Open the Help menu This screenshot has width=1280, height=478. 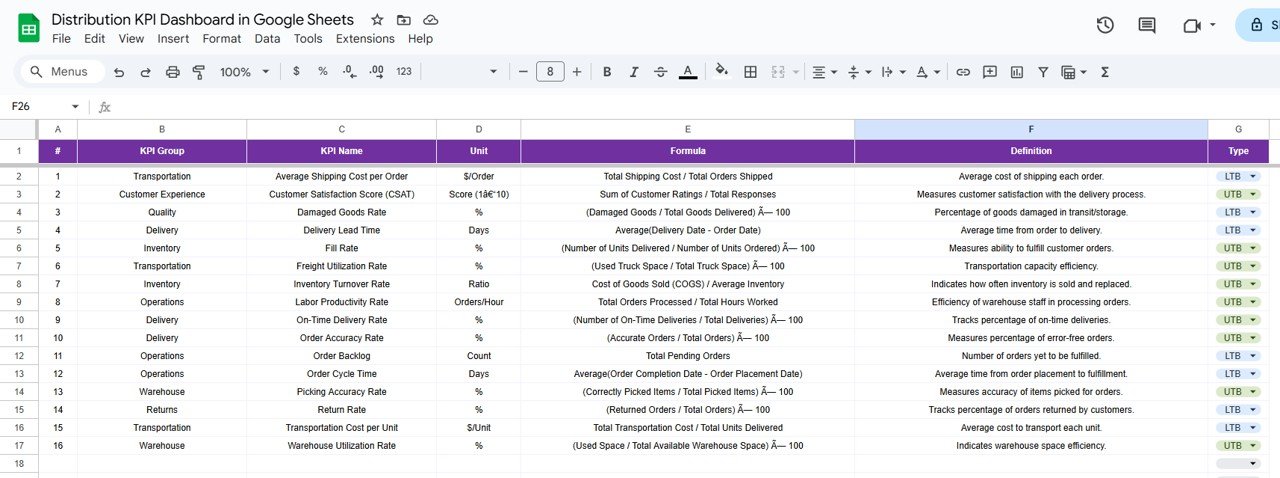pos(421,39)
